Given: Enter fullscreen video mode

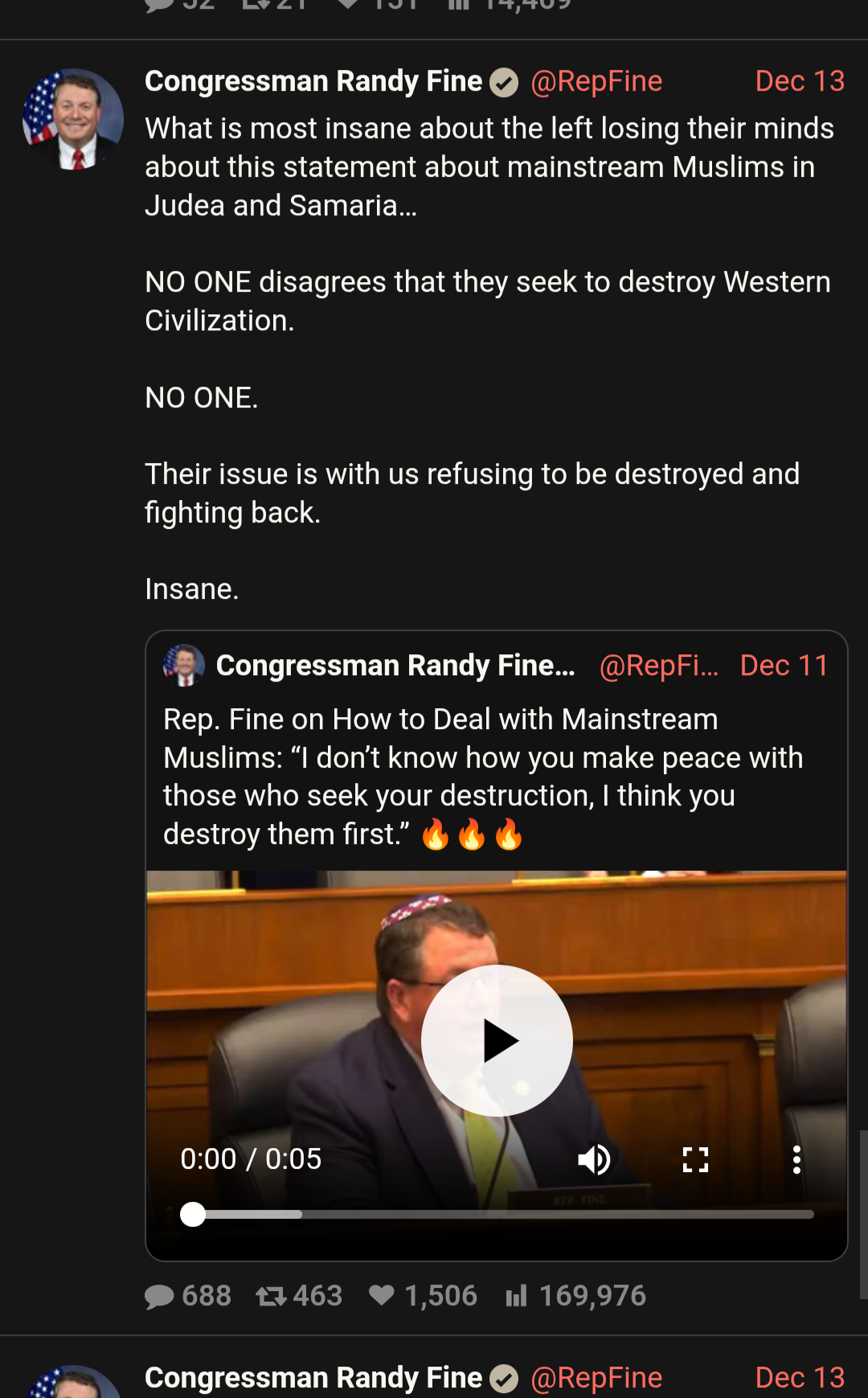Looking at the screenshot, I should tap(695, 1159).
